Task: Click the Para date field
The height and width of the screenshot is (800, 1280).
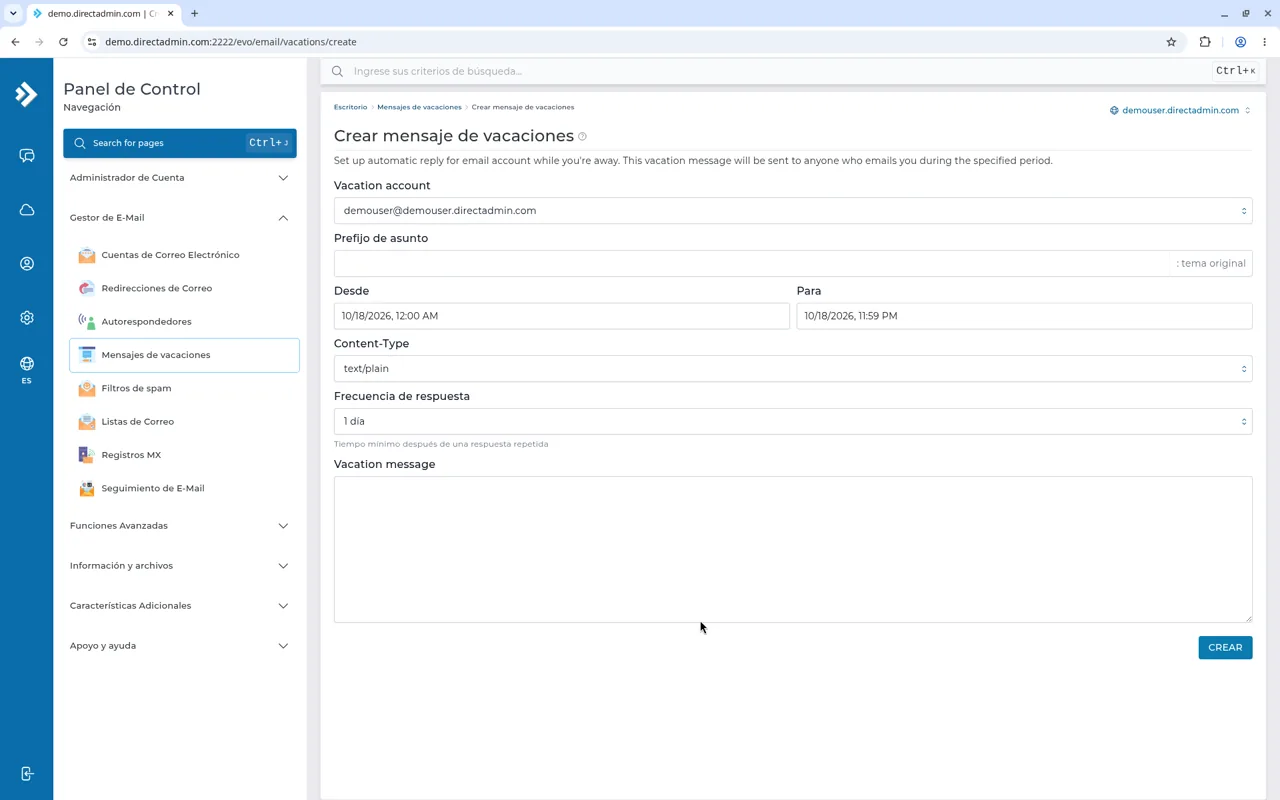Action: 1024,316
